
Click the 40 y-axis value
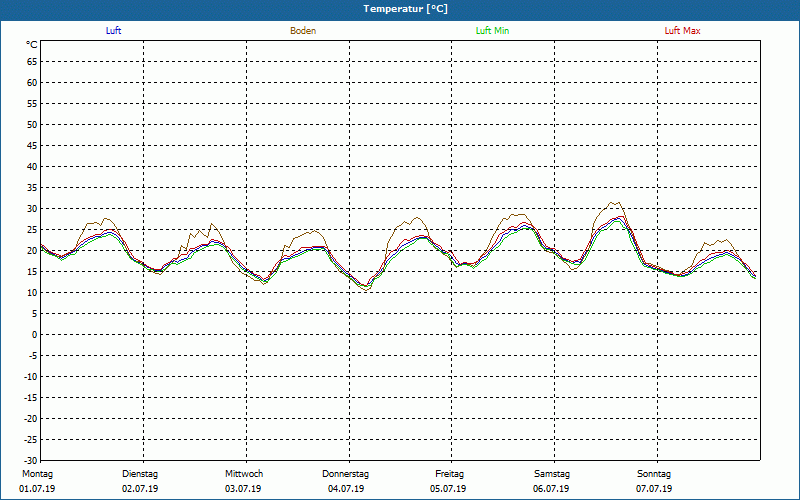32,166
